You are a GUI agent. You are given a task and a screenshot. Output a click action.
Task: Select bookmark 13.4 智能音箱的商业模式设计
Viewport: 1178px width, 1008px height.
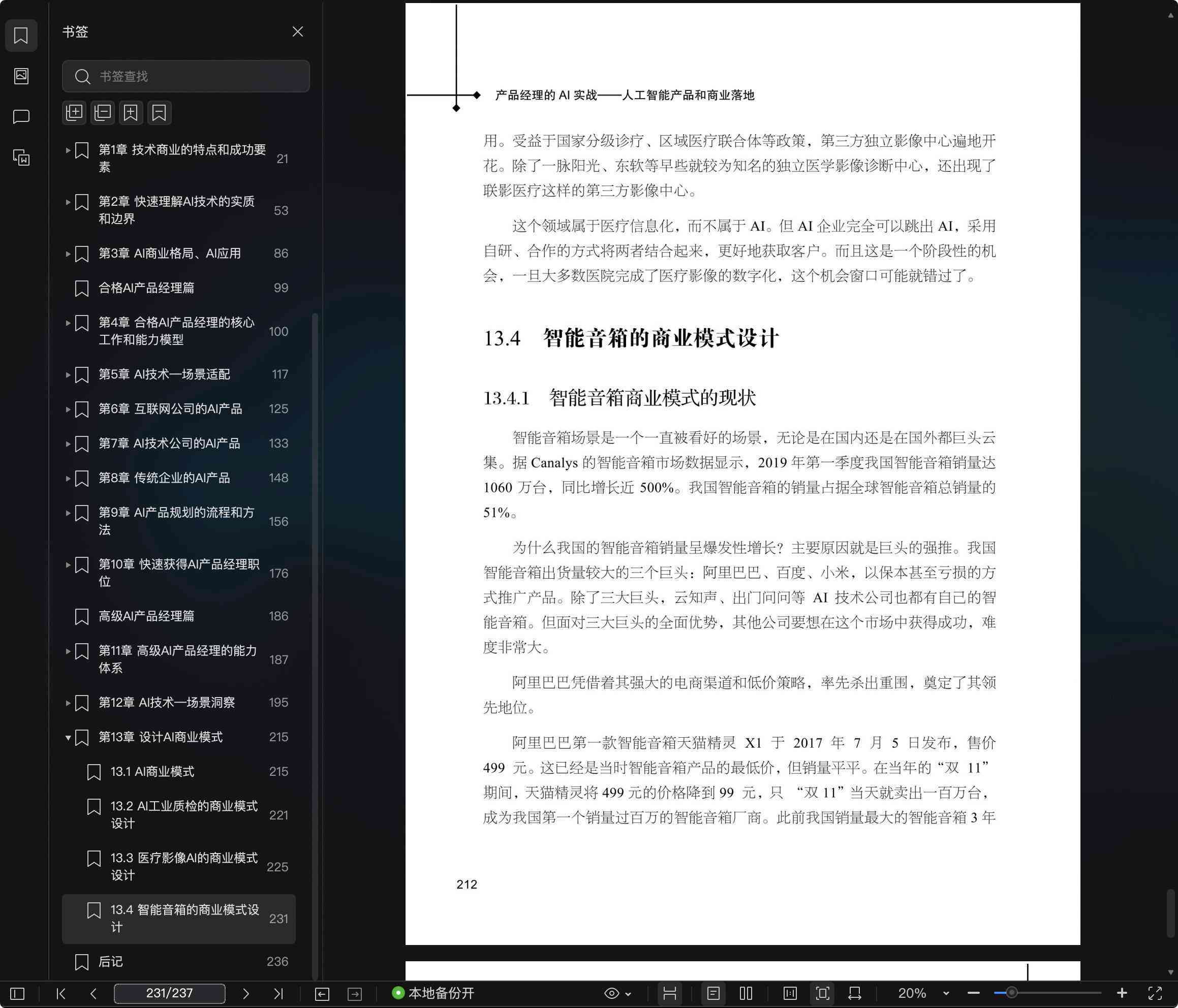click(x=178, y=919)
